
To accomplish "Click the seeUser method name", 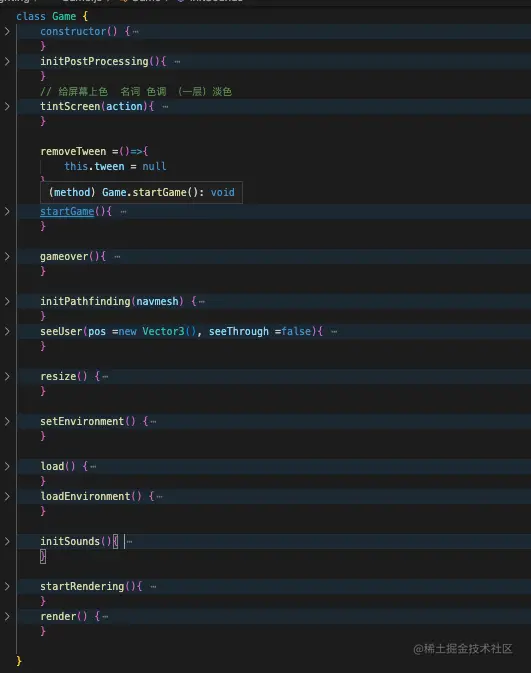I will tap(61, 332).
